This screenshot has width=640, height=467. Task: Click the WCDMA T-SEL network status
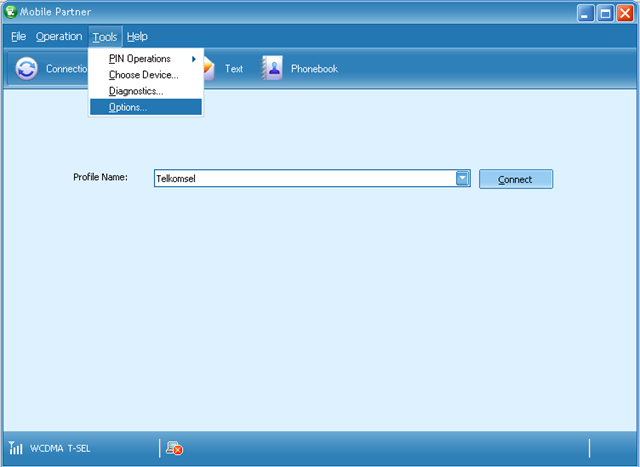(x=60, y=449)
